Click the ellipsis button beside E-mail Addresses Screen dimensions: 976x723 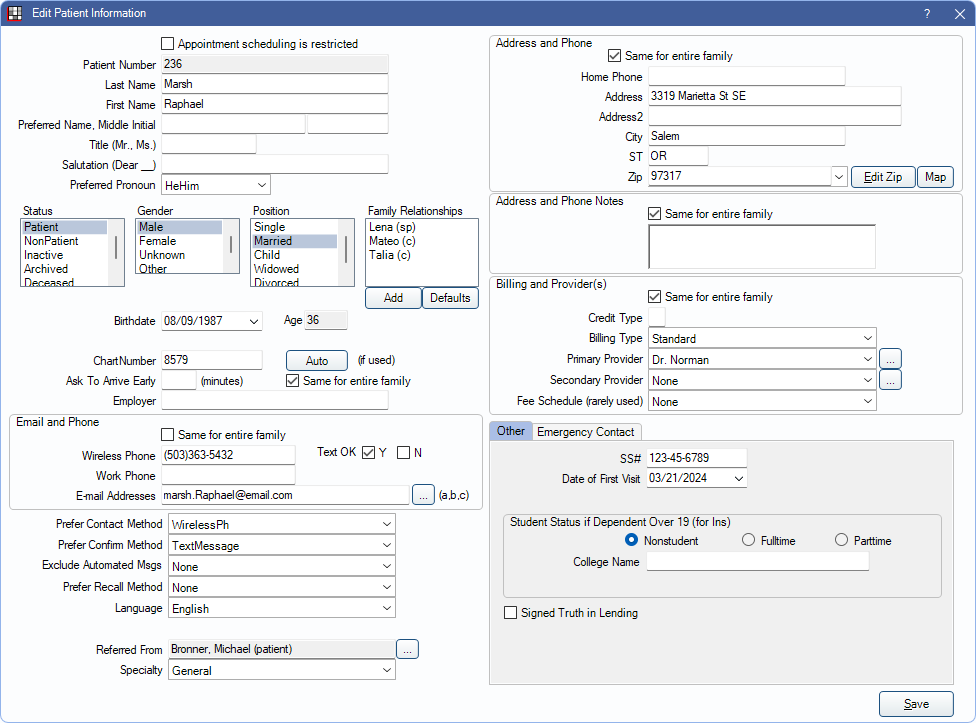tap(423, 495)
